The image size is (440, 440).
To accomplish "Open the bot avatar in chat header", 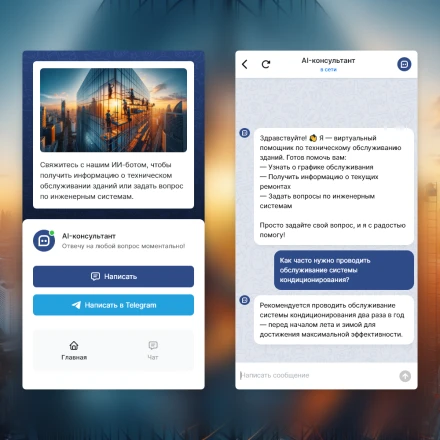I will [404, 64].
